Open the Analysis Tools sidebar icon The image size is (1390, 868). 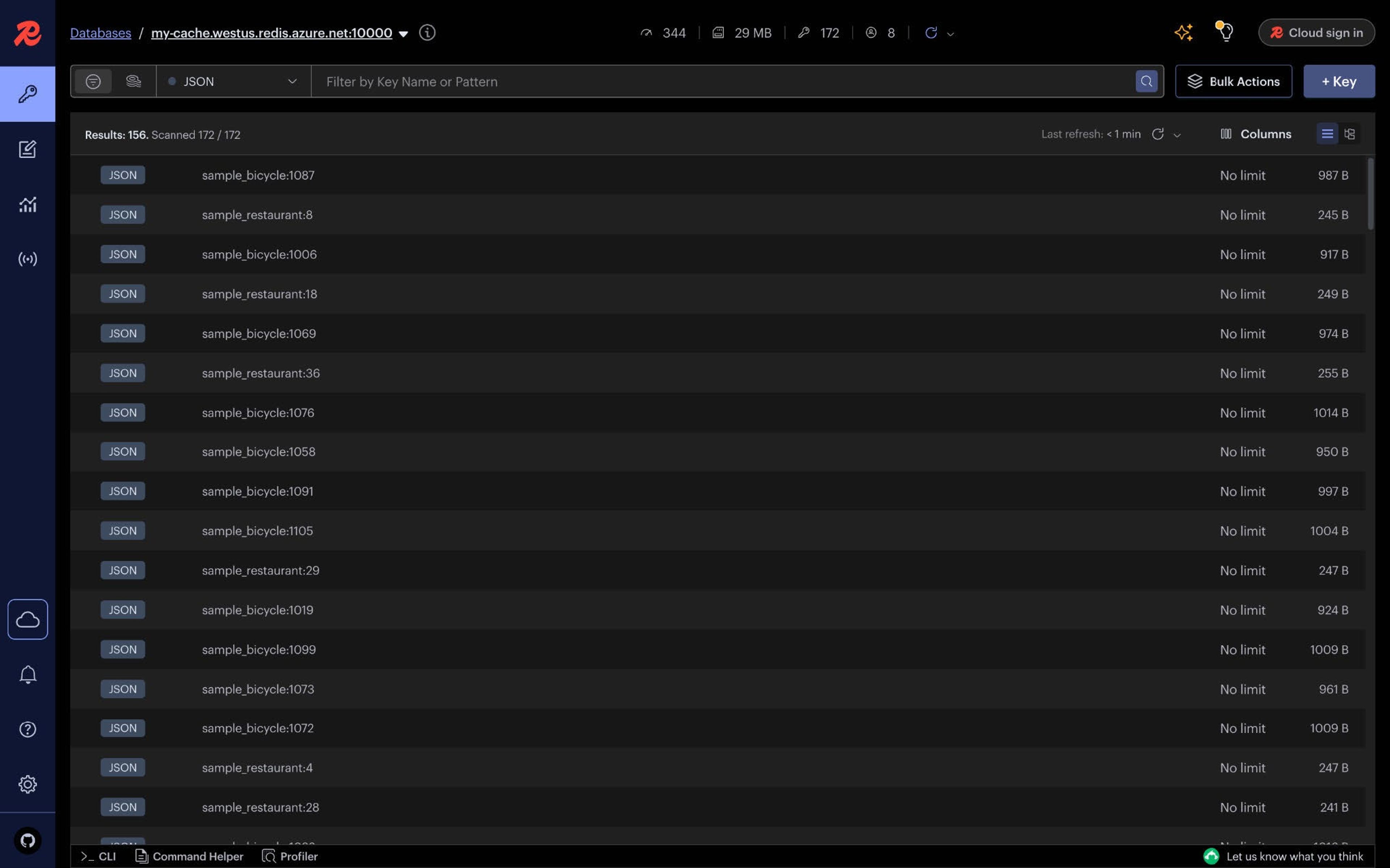coord(27,204)
